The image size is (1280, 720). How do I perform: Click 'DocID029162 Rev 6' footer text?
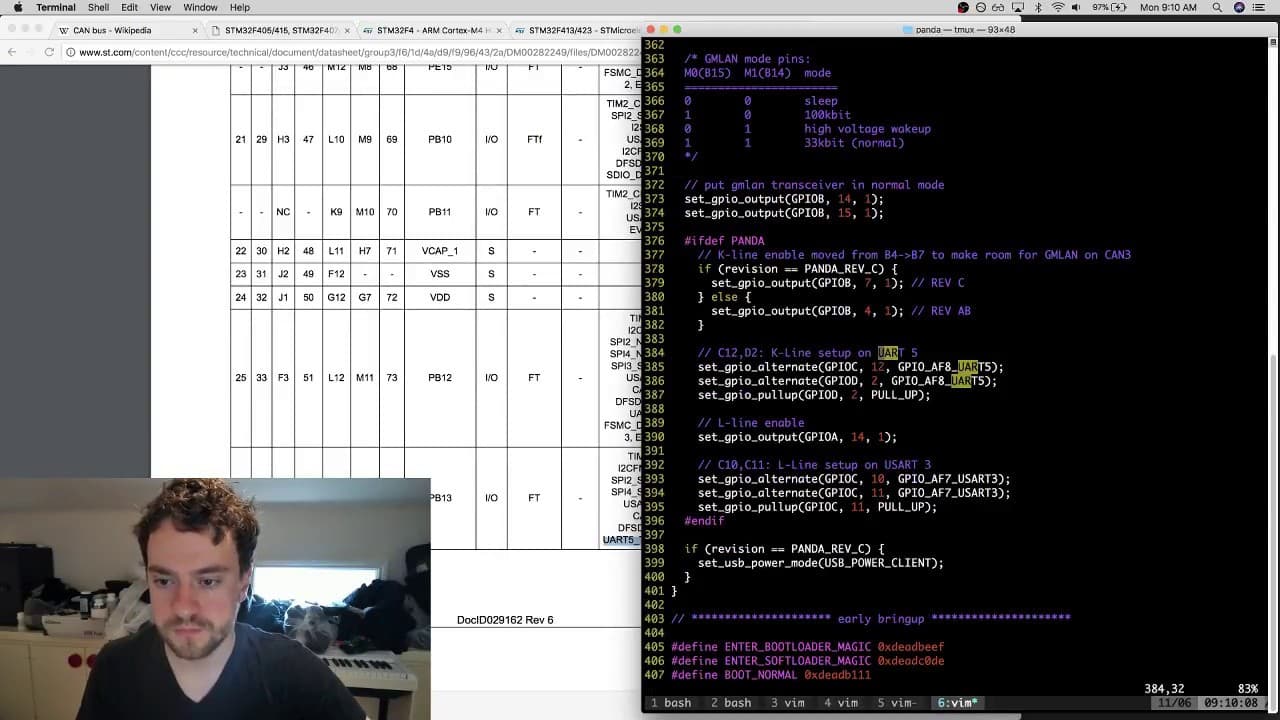(x=505, y=620)
